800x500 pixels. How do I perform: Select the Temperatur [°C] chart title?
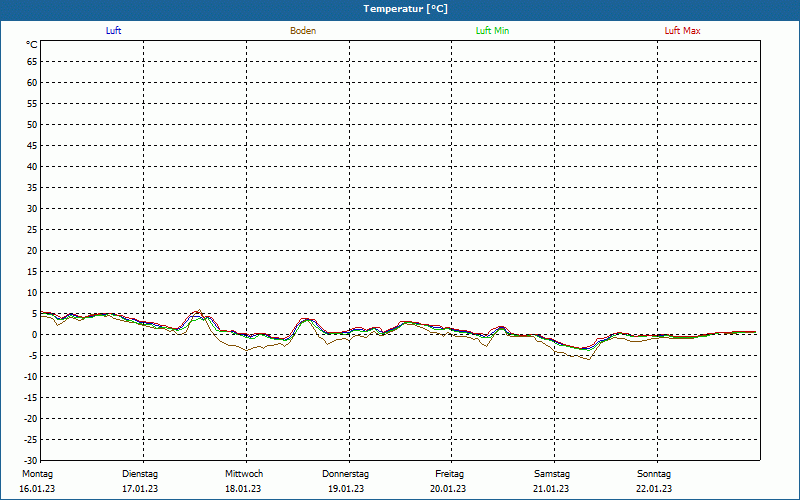tap(406, 9)
